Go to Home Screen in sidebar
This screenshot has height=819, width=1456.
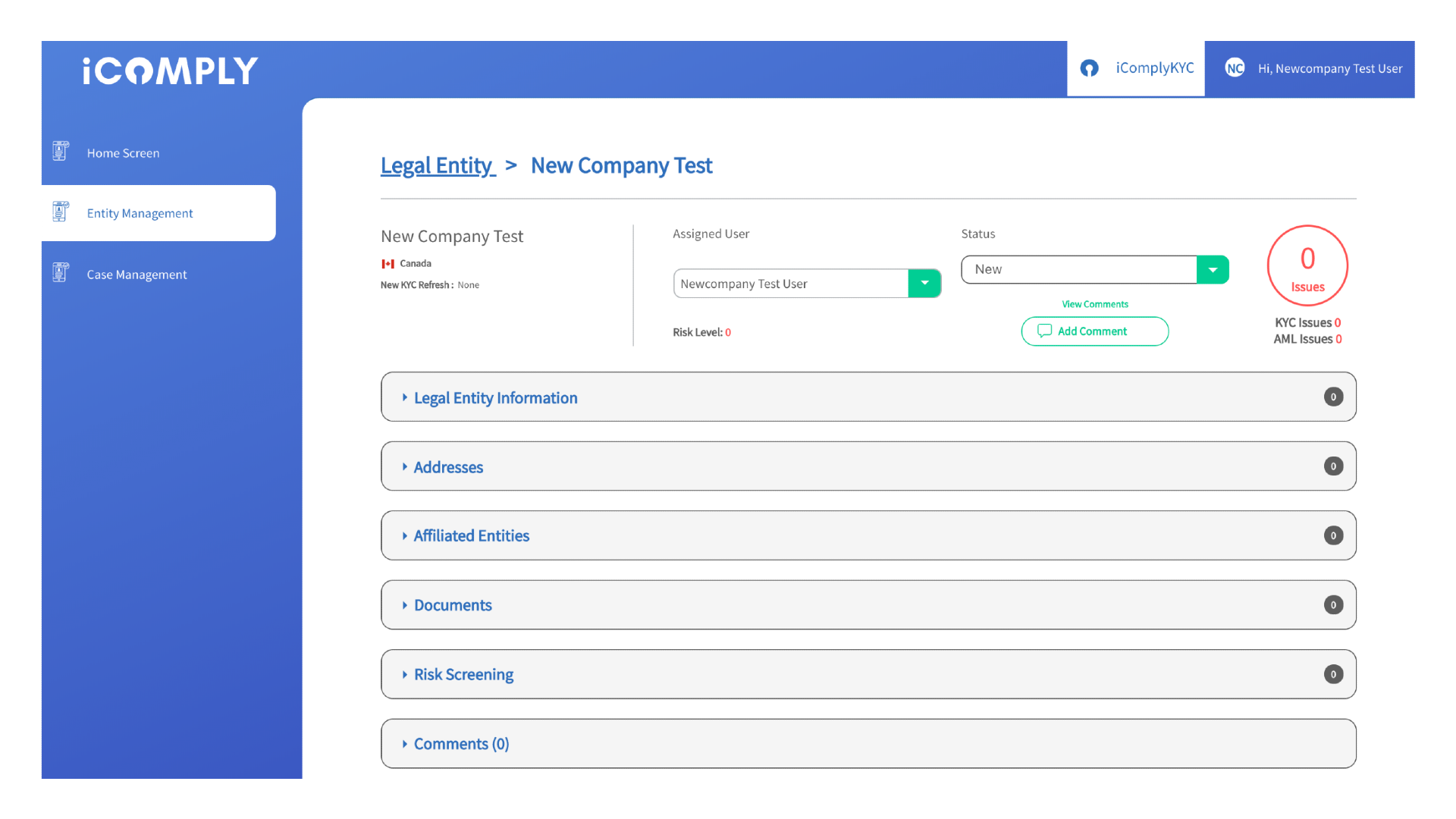pyautogui.click(x=123, y=153)
